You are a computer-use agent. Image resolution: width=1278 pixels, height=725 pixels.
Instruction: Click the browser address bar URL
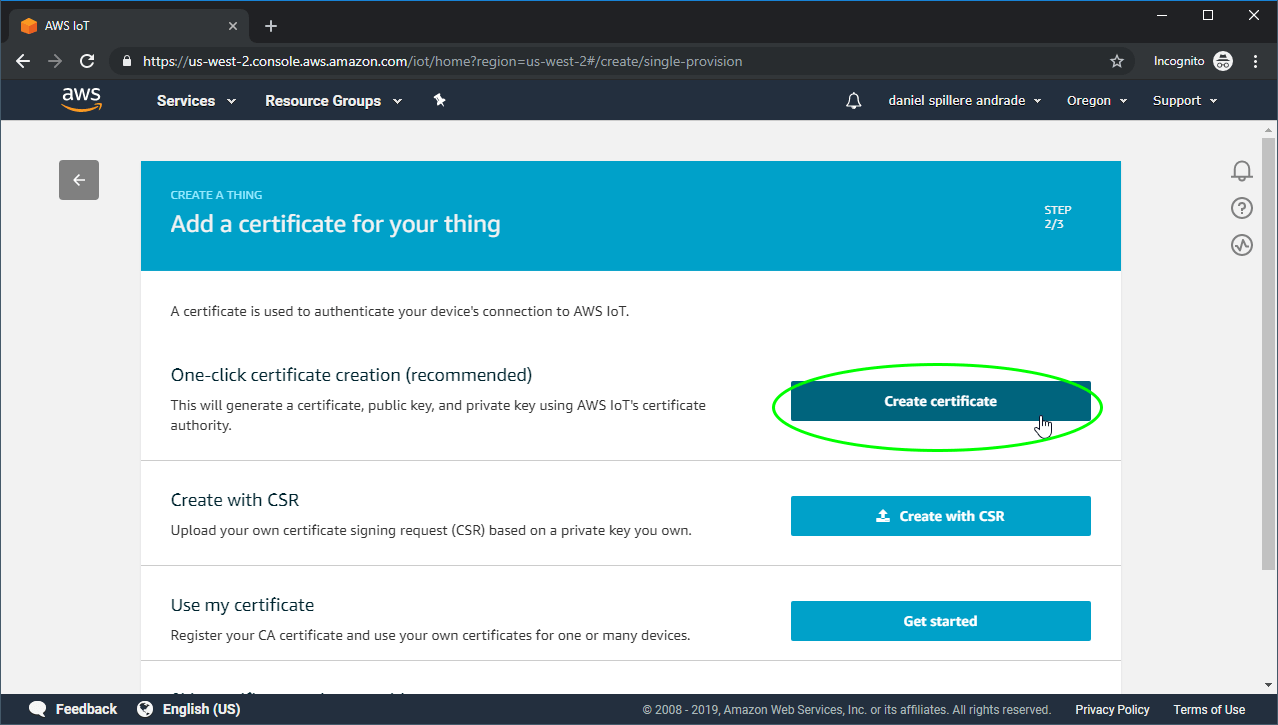442,61
